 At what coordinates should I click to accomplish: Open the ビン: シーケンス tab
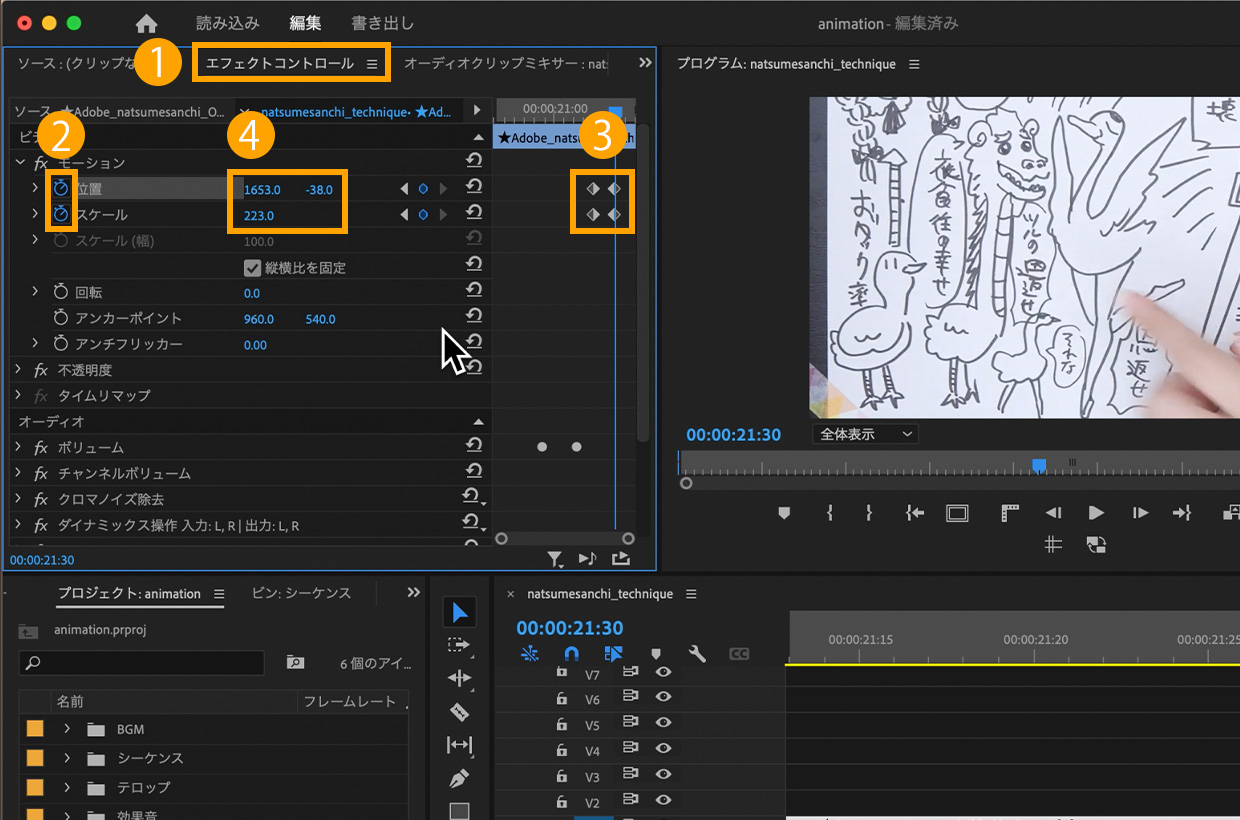tap(301, 593)
